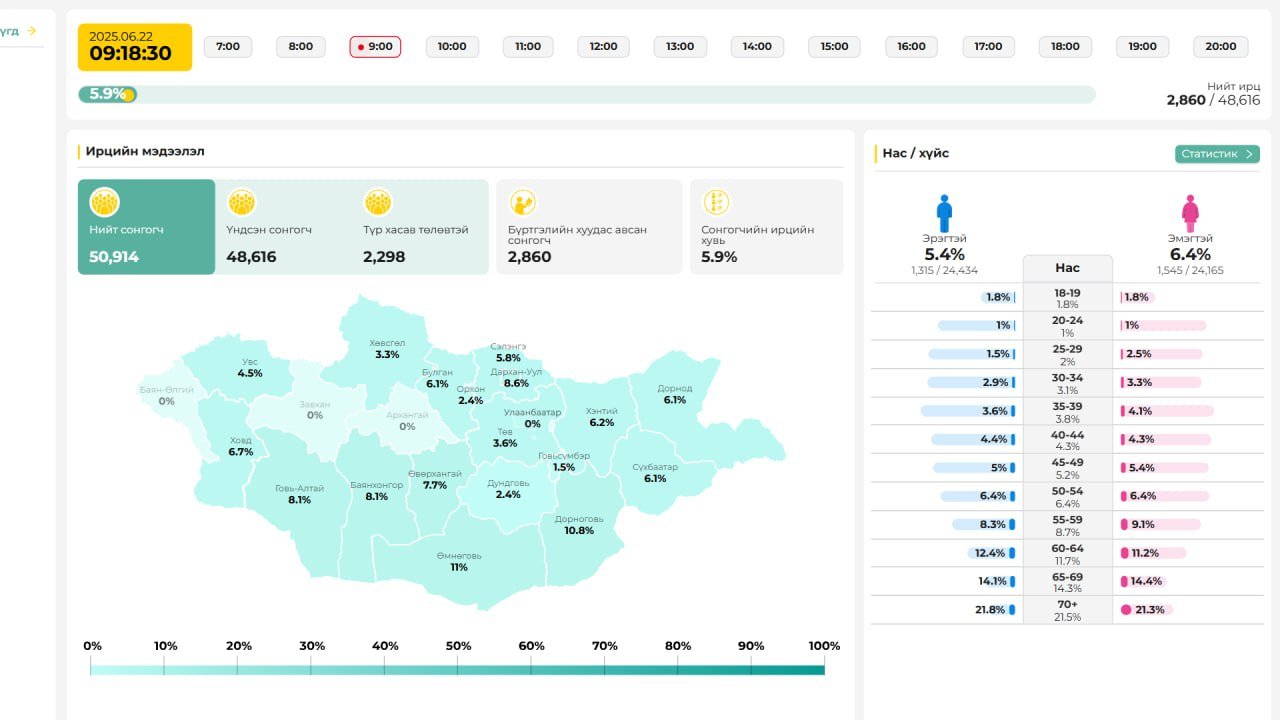Switch to the 13:00 time slot

pos(680,47)
